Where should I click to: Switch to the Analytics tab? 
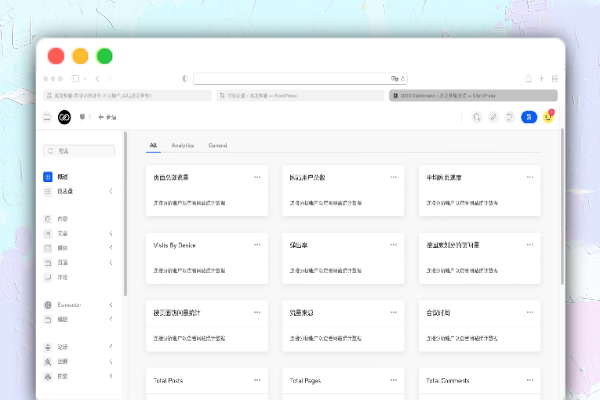tap(182, 146)
